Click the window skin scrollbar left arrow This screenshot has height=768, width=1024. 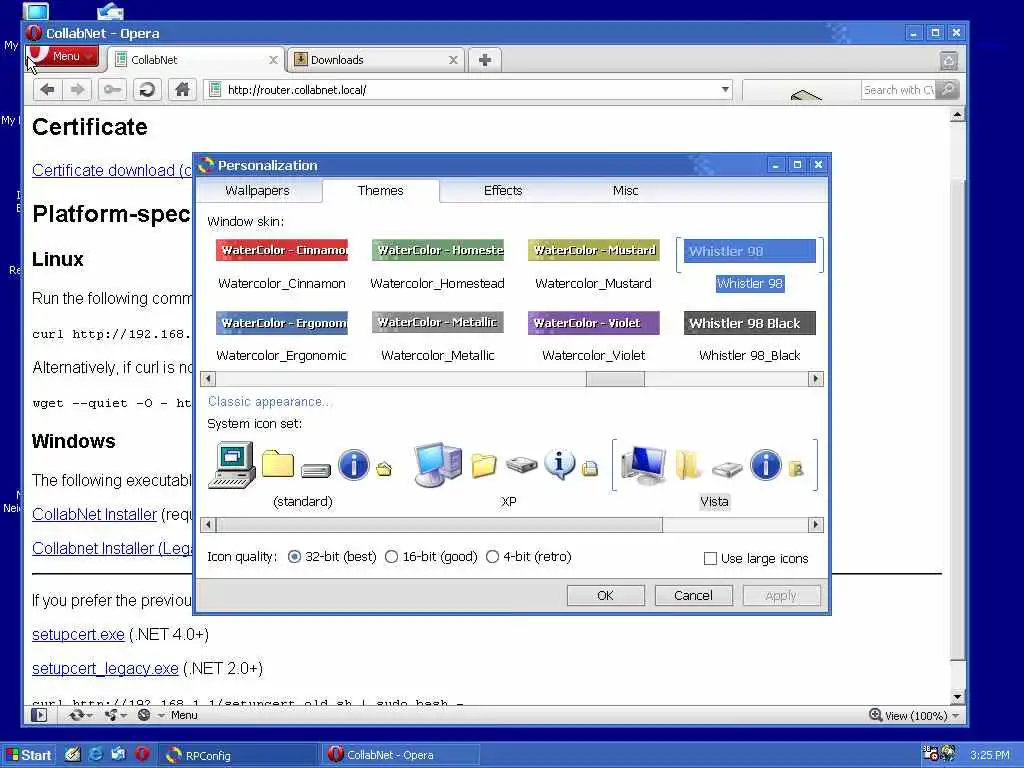[x=208, y=379]
